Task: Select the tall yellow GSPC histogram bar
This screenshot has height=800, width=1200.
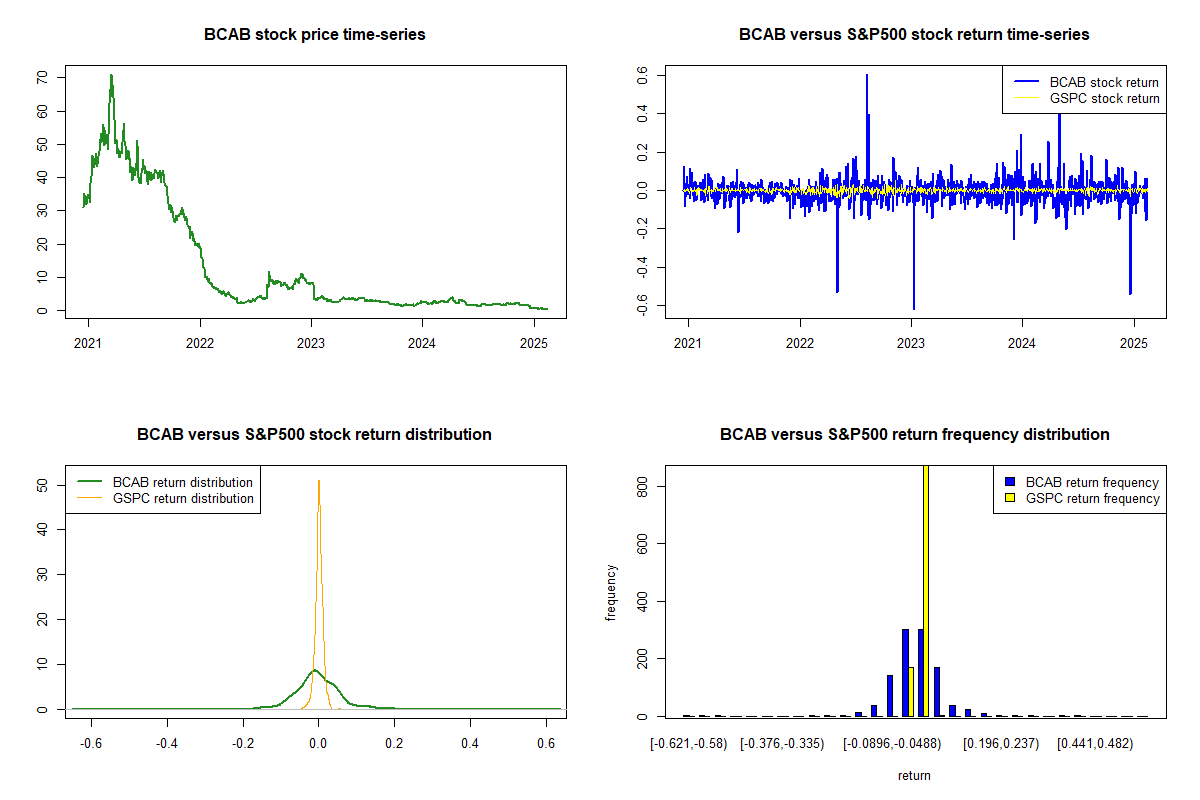Action: pos(926,600)
